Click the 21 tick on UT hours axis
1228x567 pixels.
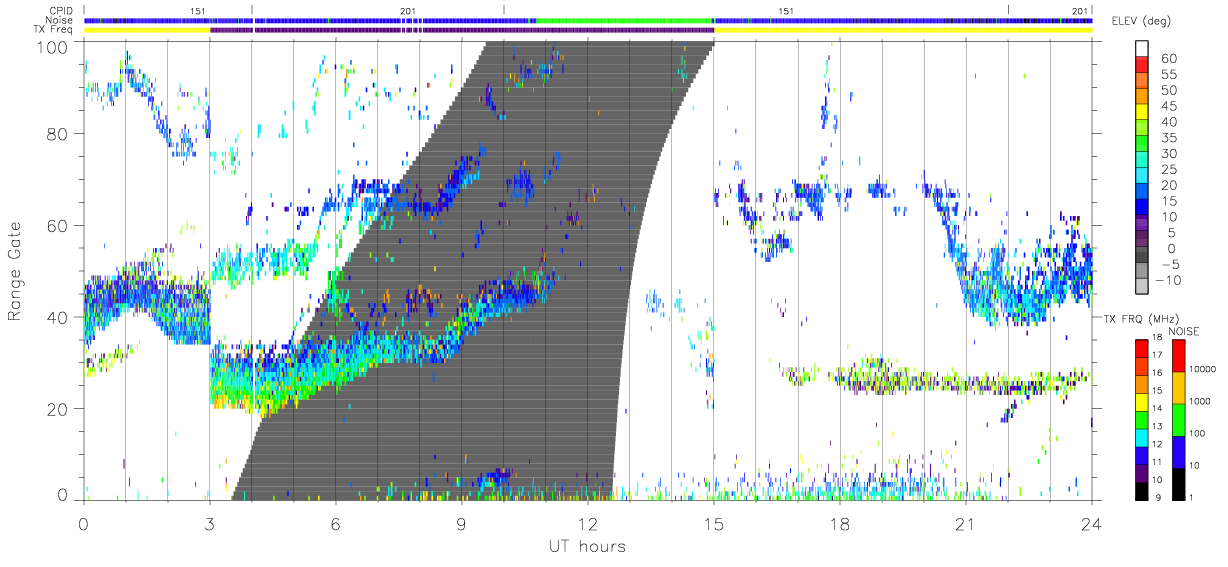pyautogui.click(x=966, y=523)
